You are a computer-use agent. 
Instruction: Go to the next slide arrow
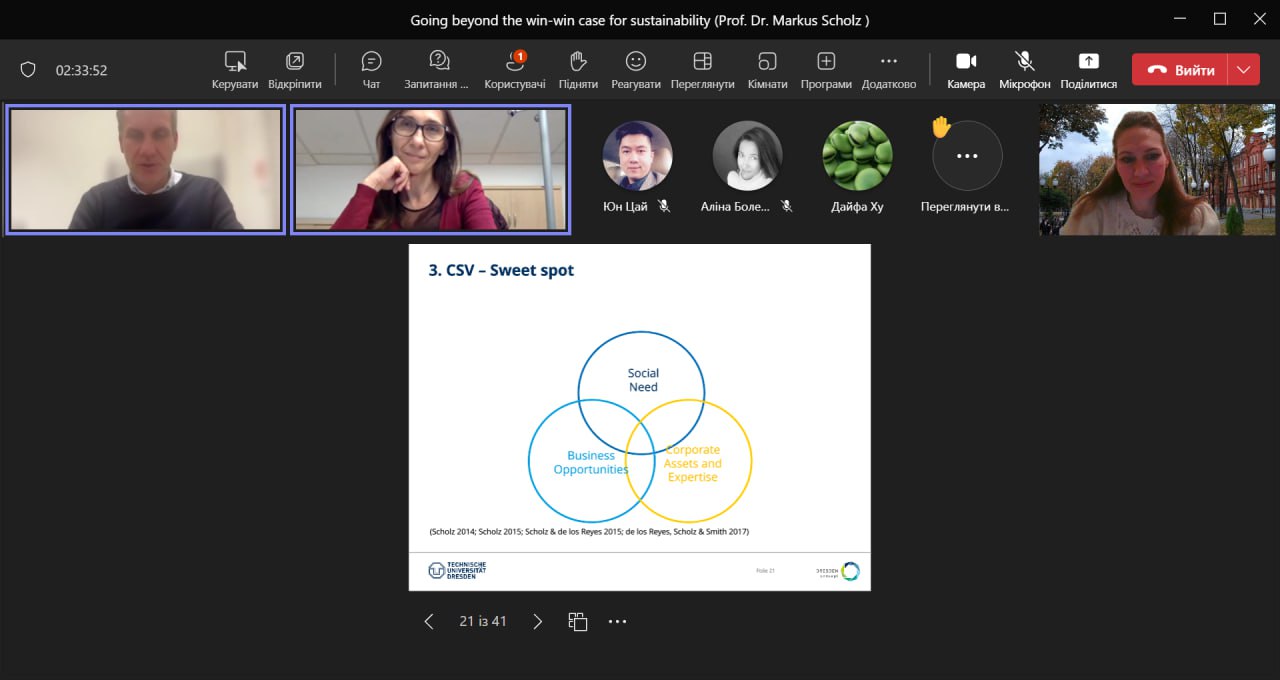click(537, 622)
